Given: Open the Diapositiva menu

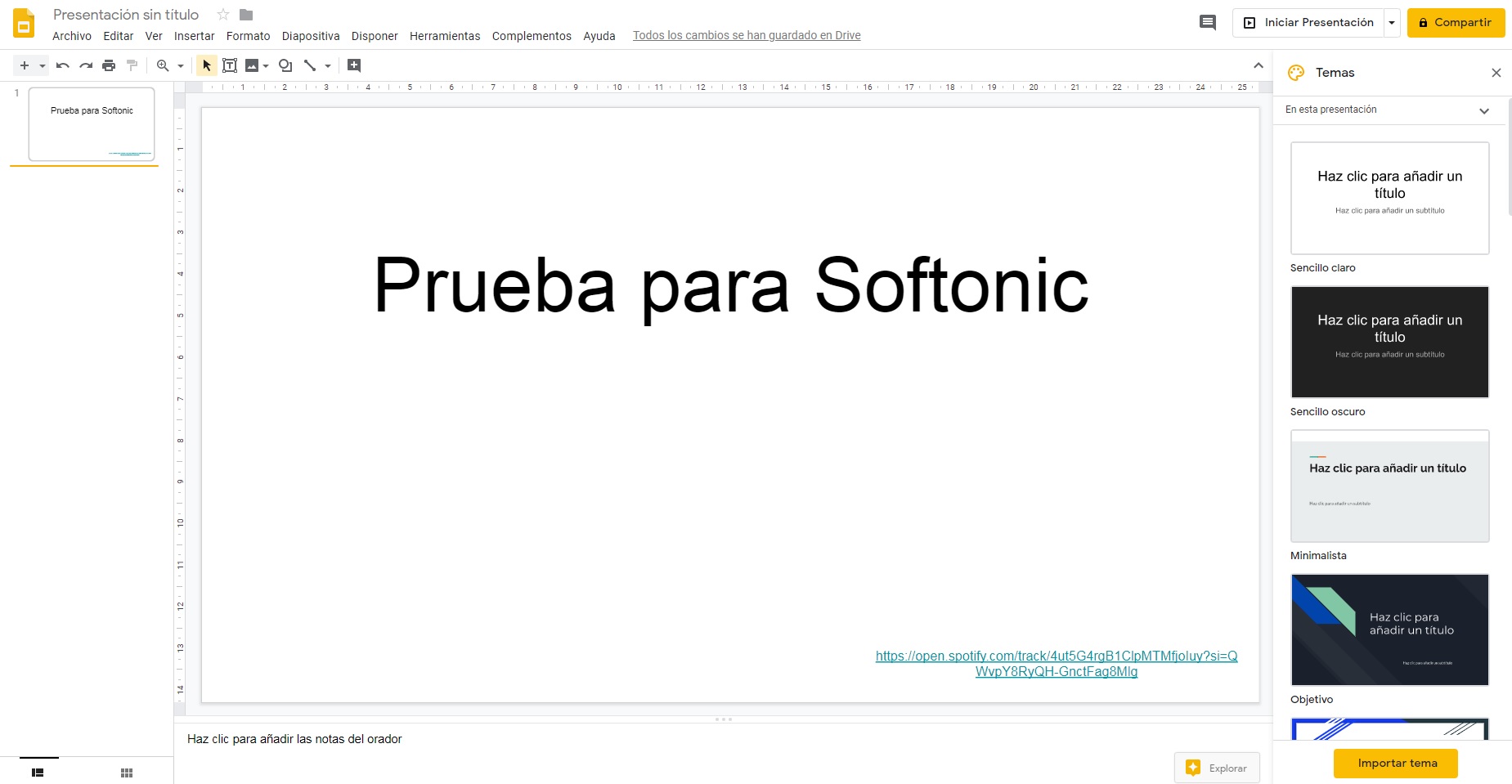Looking at the screenshot, I should [x=311, y=36].
